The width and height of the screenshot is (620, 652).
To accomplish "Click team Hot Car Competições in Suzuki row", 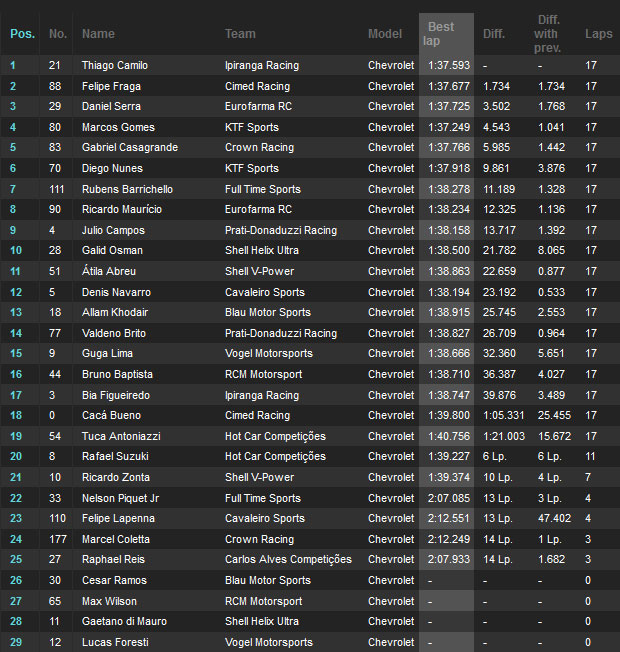I will (275, 456).
